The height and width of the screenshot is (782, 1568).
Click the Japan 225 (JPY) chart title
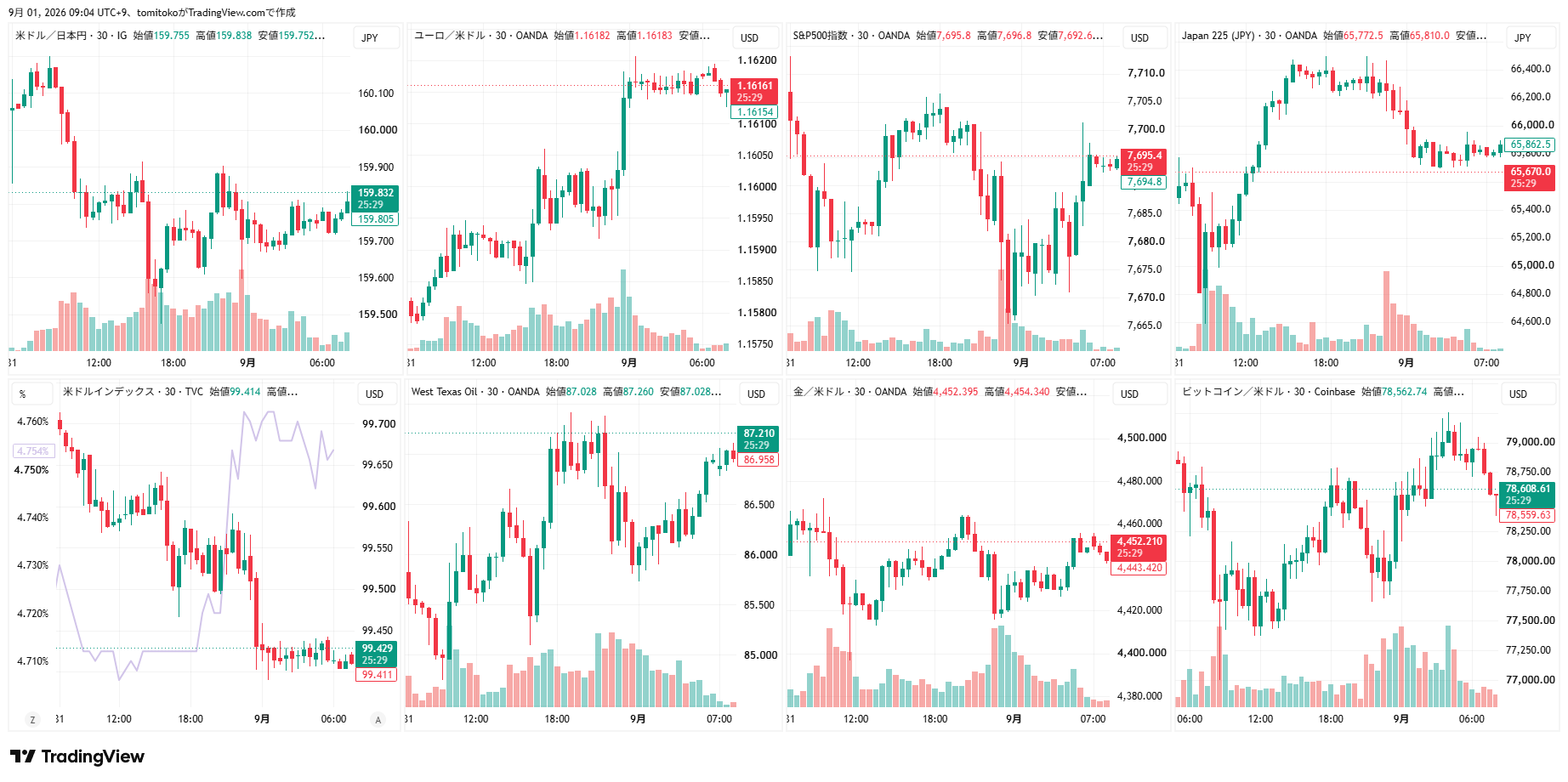tap(1218, 36)
